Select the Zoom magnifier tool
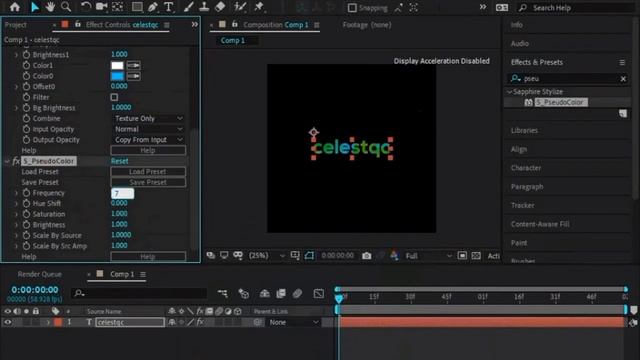The image size is (640, 360). (66, 7)
